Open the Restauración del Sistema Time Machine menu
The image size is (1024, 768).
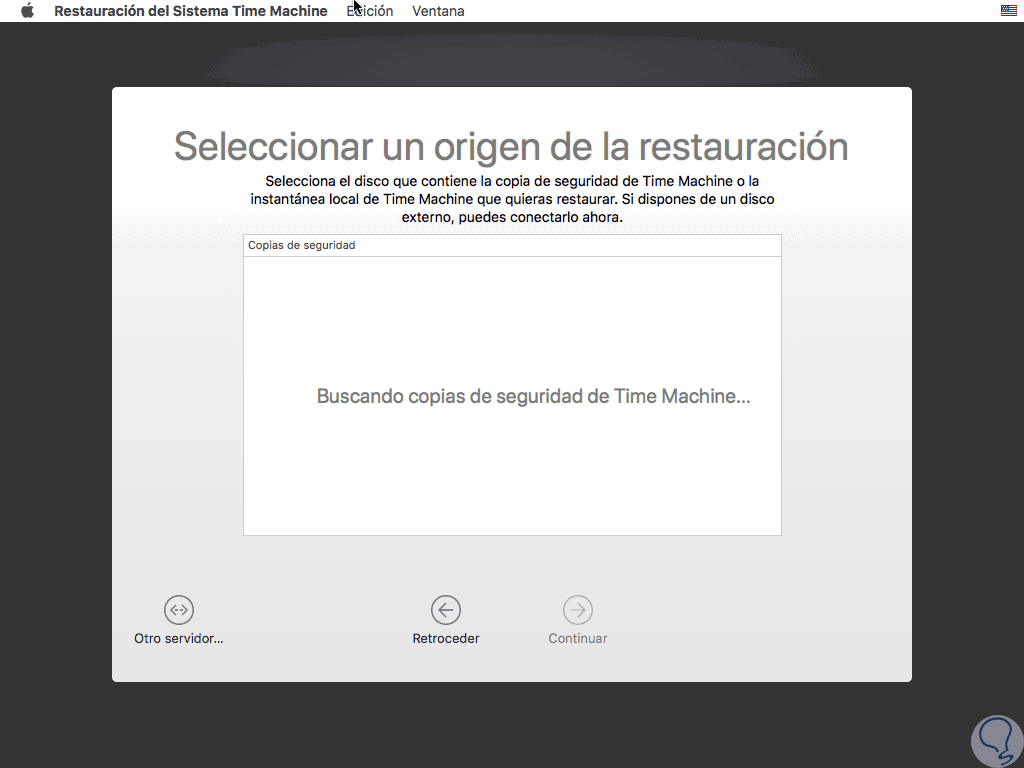pyautogui.click(x=191, y=11)
